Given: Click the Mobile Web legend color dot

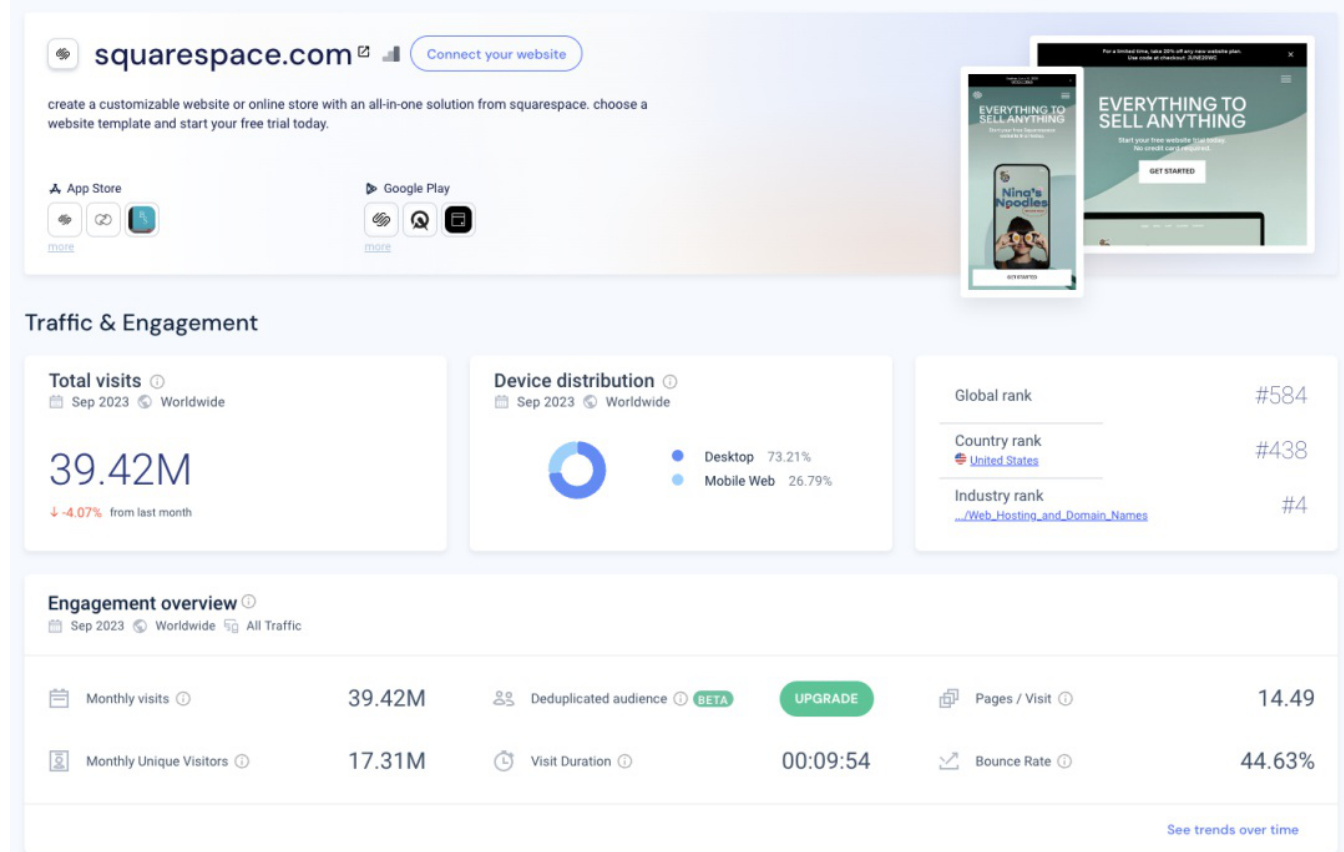Looking at the screenshot, I should [x=678, y=481].
